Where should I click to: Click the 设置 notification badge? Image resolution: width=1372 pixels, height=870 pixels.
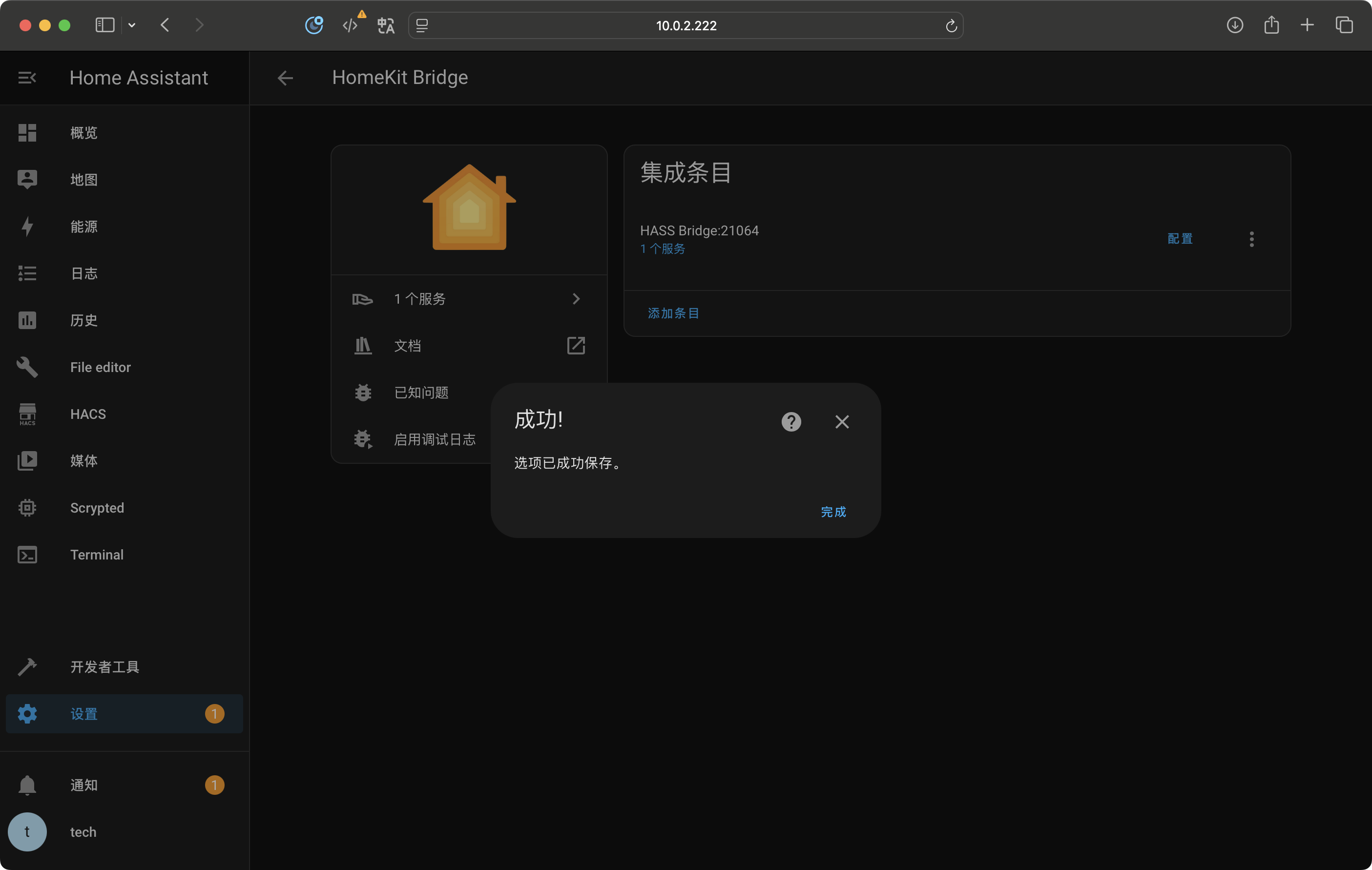pos(214,713)
